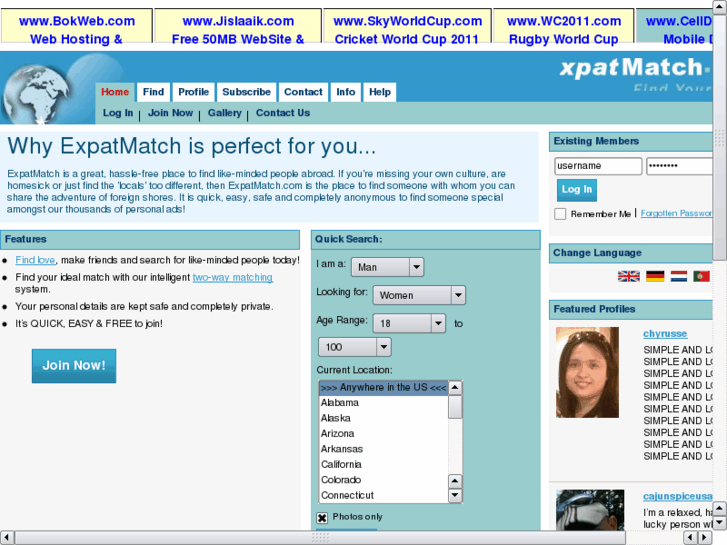Select Colorado in the location list
The image size is (727, 545).
pyautogui.click(x=383, y=480)
